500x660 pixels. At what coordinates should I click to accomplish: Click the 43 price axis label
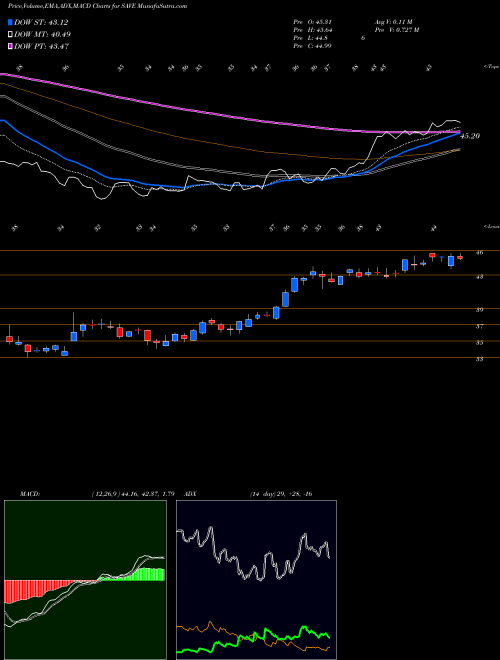click(x=480, y=277)
